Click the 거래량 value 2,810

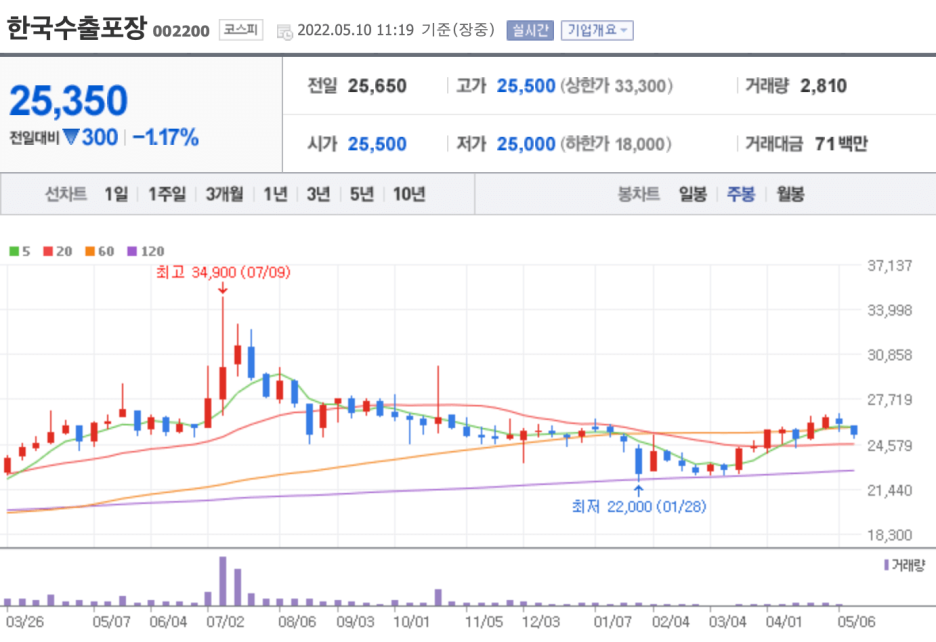coord(824,86)
